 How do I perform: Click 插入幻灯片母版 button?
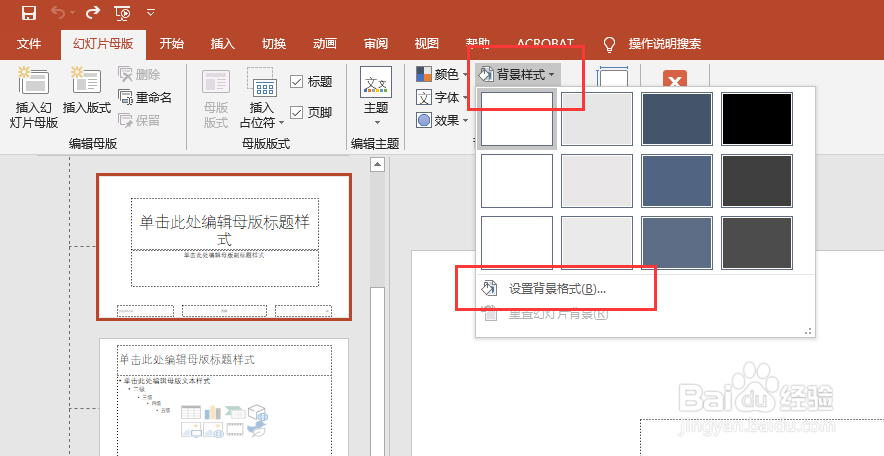tap(34, 97)
